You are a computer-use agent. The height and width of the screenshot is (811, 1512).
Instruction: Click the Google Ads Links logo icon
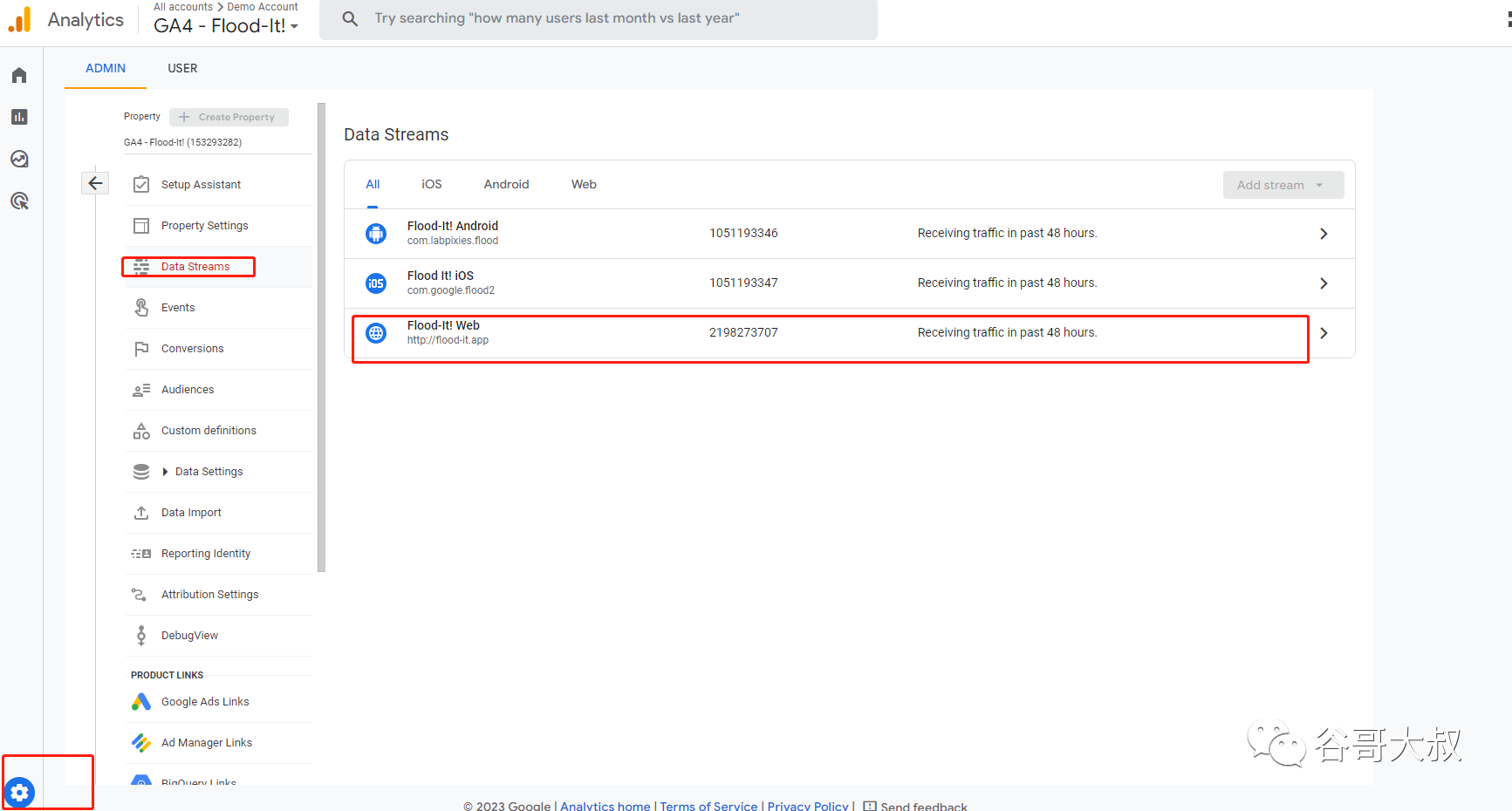click(x=141, y=702)
